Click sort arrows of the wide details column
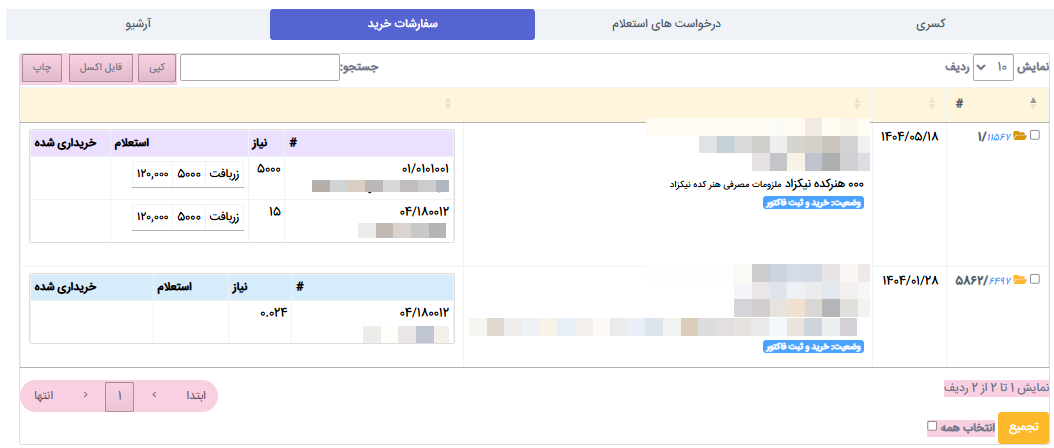This screenshot has height=448, width=1054. pyautogui.click(x=858, y=103)
